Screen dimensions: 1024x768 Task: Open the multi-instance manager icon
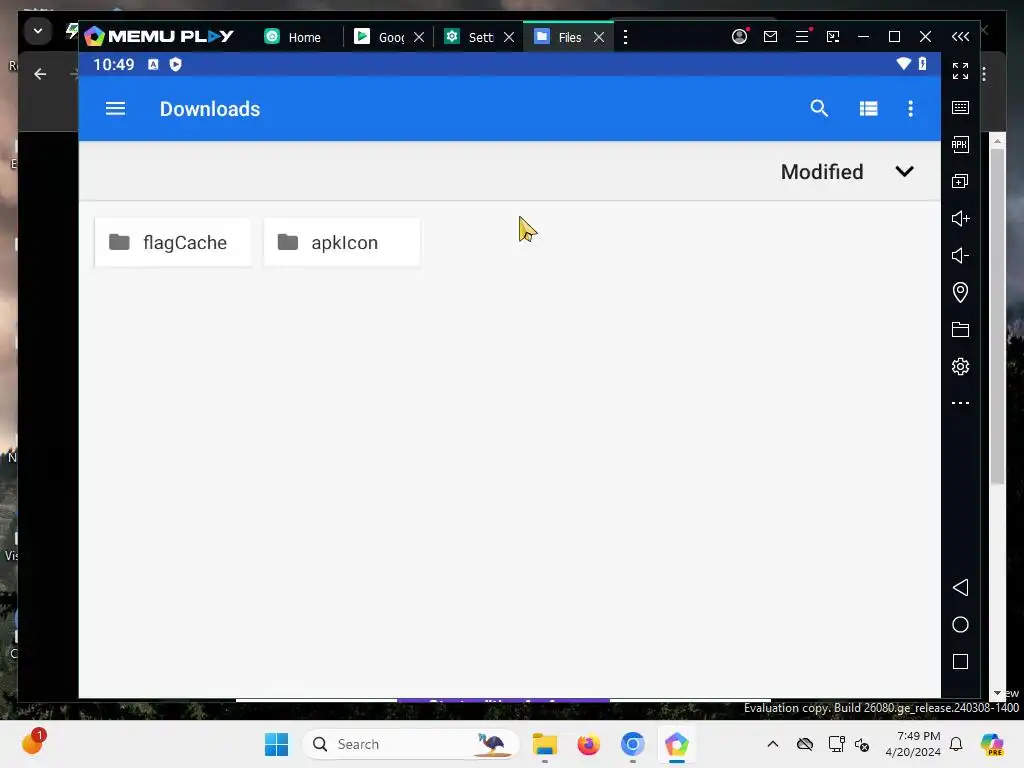pyautogui.click(x=960, y=181)
